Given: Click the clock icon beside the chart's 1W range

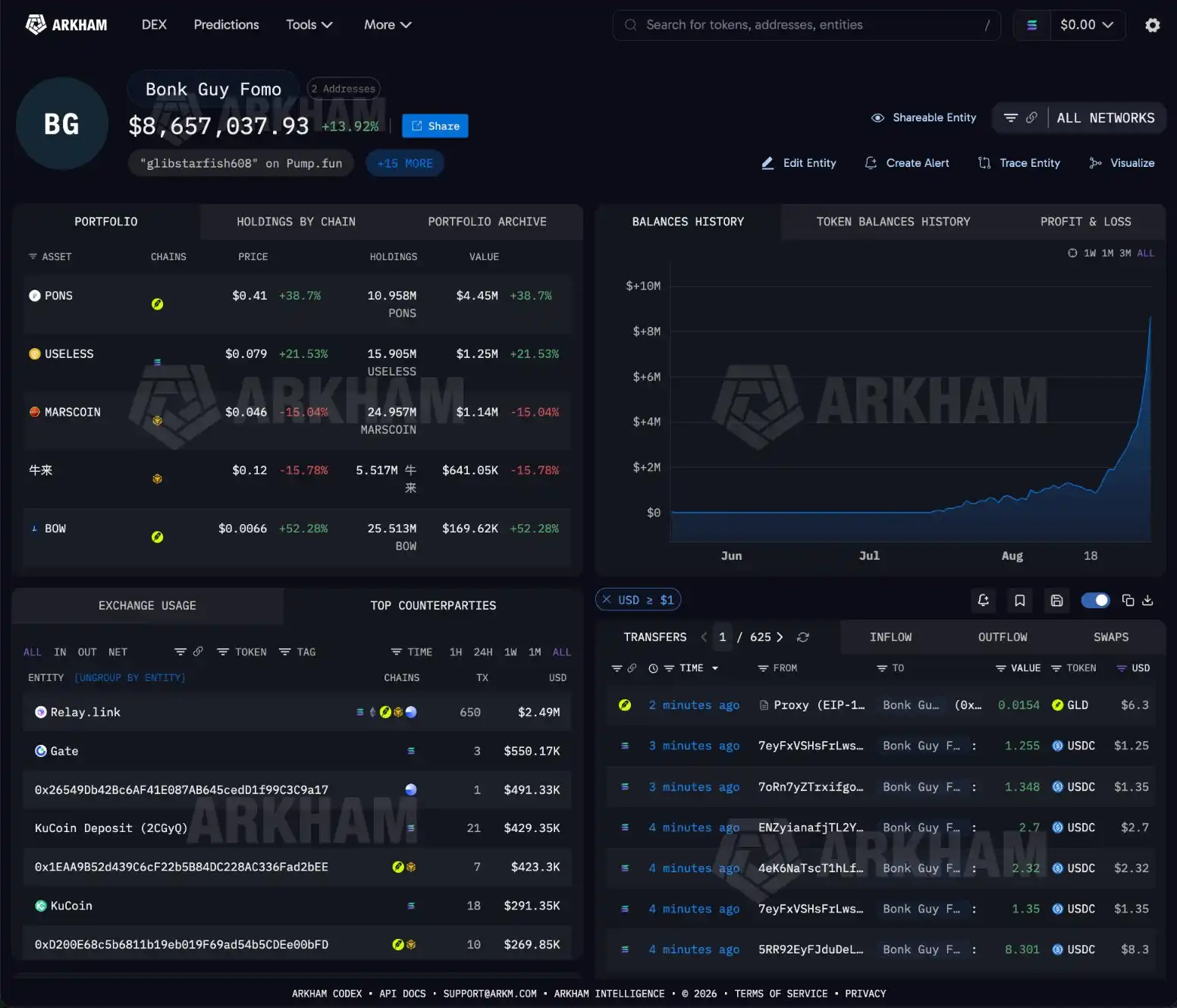Looking at the screenshot, I should (x=1072, y=253).
